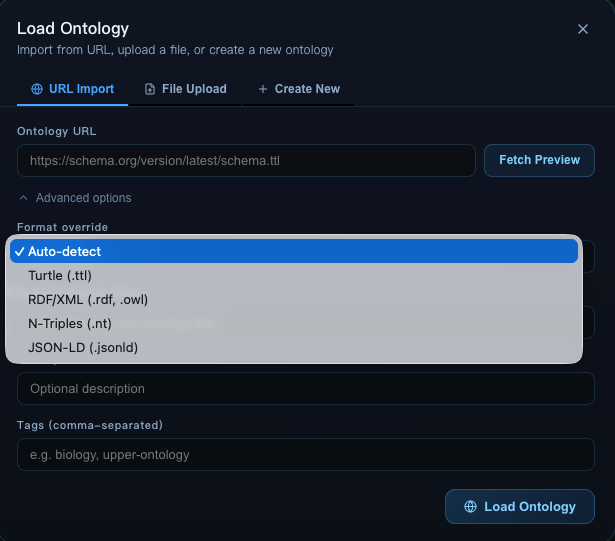Focus the Ontology URL input field
This screenshot has height=541, width=615.
point(246,160)
